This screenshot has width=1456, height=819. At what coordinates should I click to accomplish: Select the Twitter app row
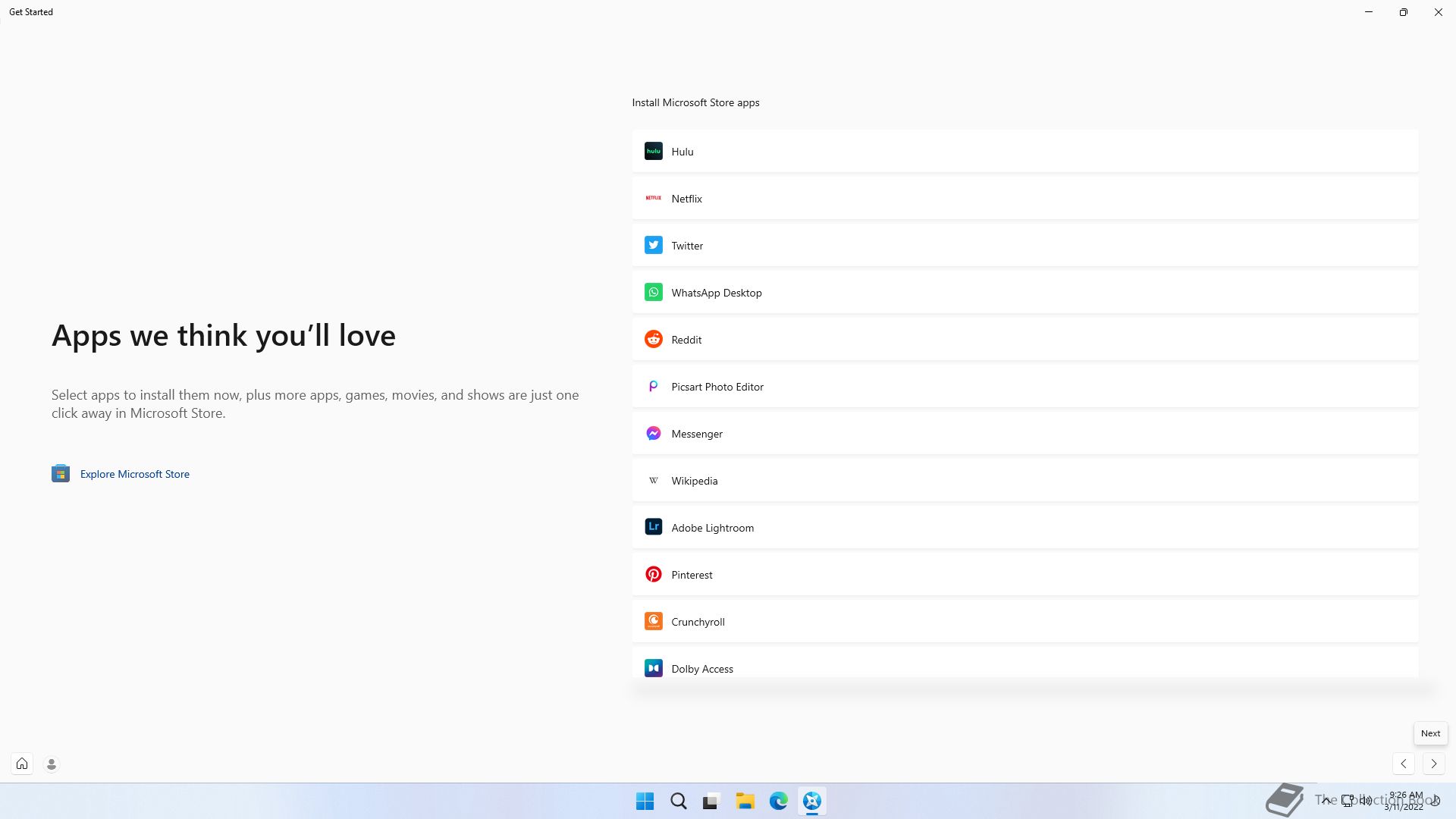(1025, 245)
